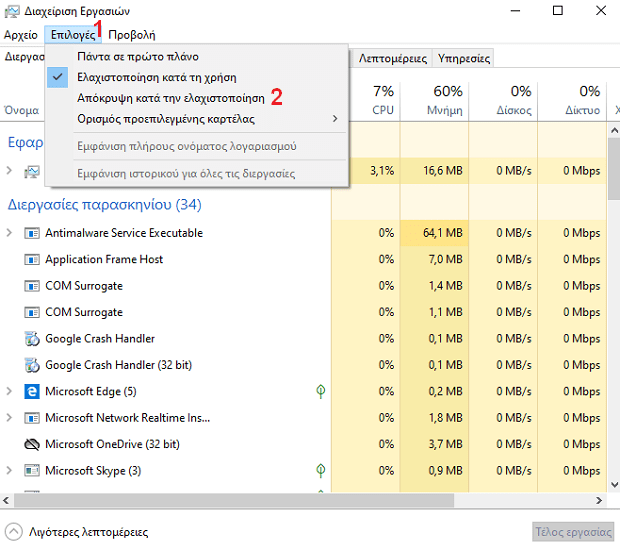
Task: Click the horizontal scrollbar left arrow
Action: coord(6,501)
